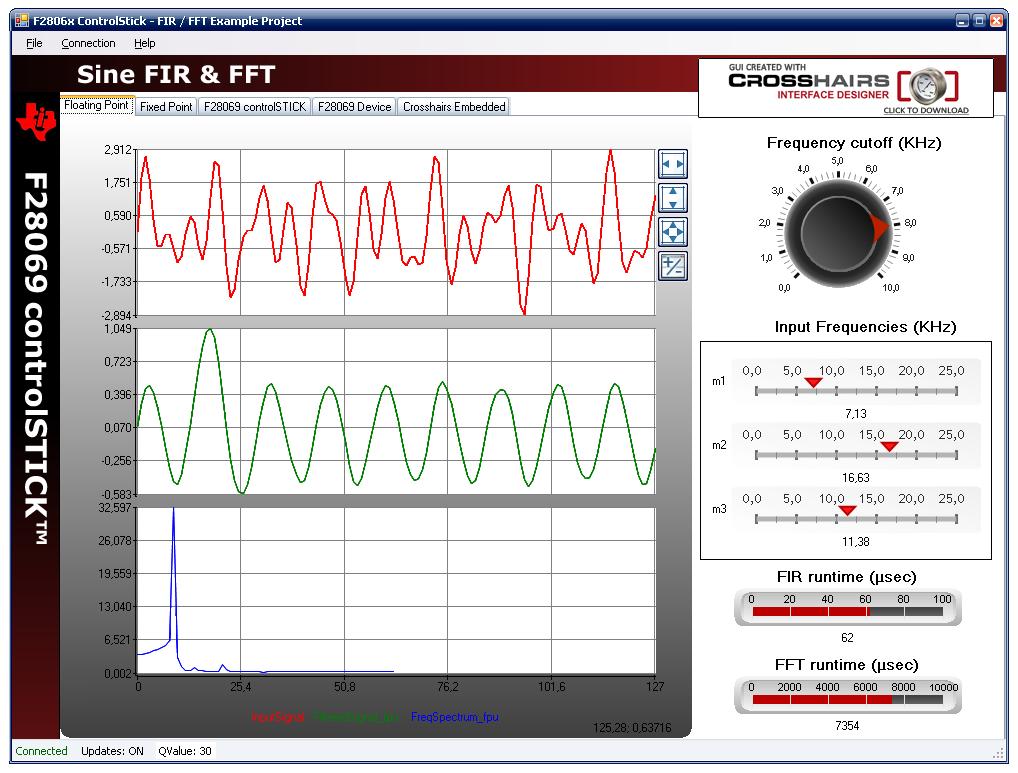Open the File menu
The width and height of the screenshot is (1018, 773).
click(34, 43)
